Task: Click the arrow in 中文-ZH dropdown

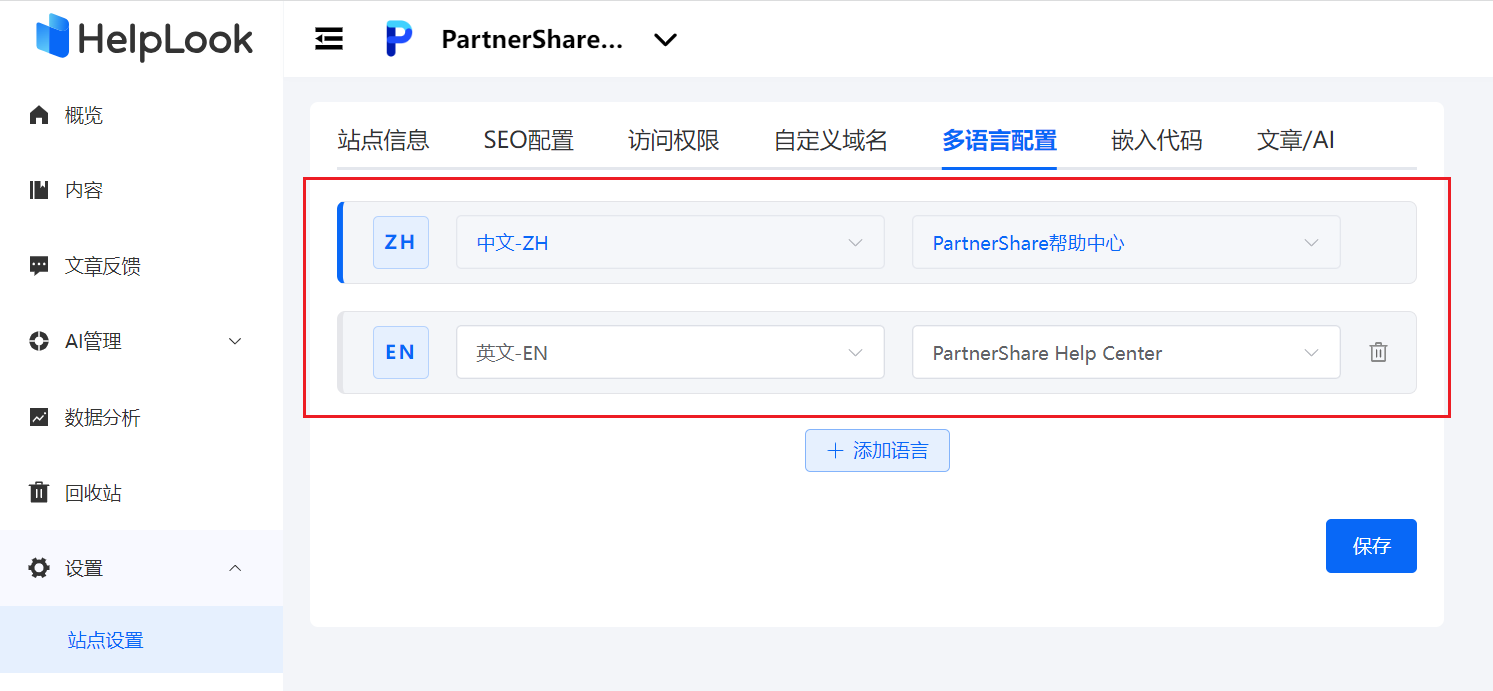Action: pyautogui.click(x=855, y=242)
